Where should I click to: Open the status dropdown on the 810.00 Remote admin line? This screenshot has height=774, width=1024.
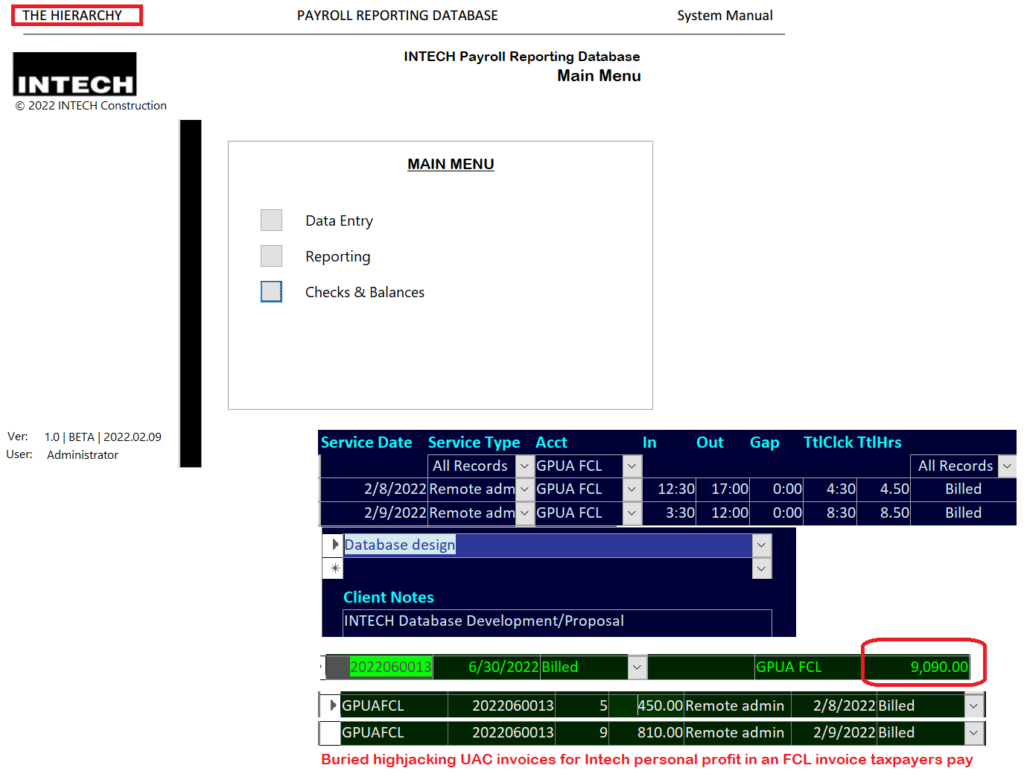tap(974, 732)
